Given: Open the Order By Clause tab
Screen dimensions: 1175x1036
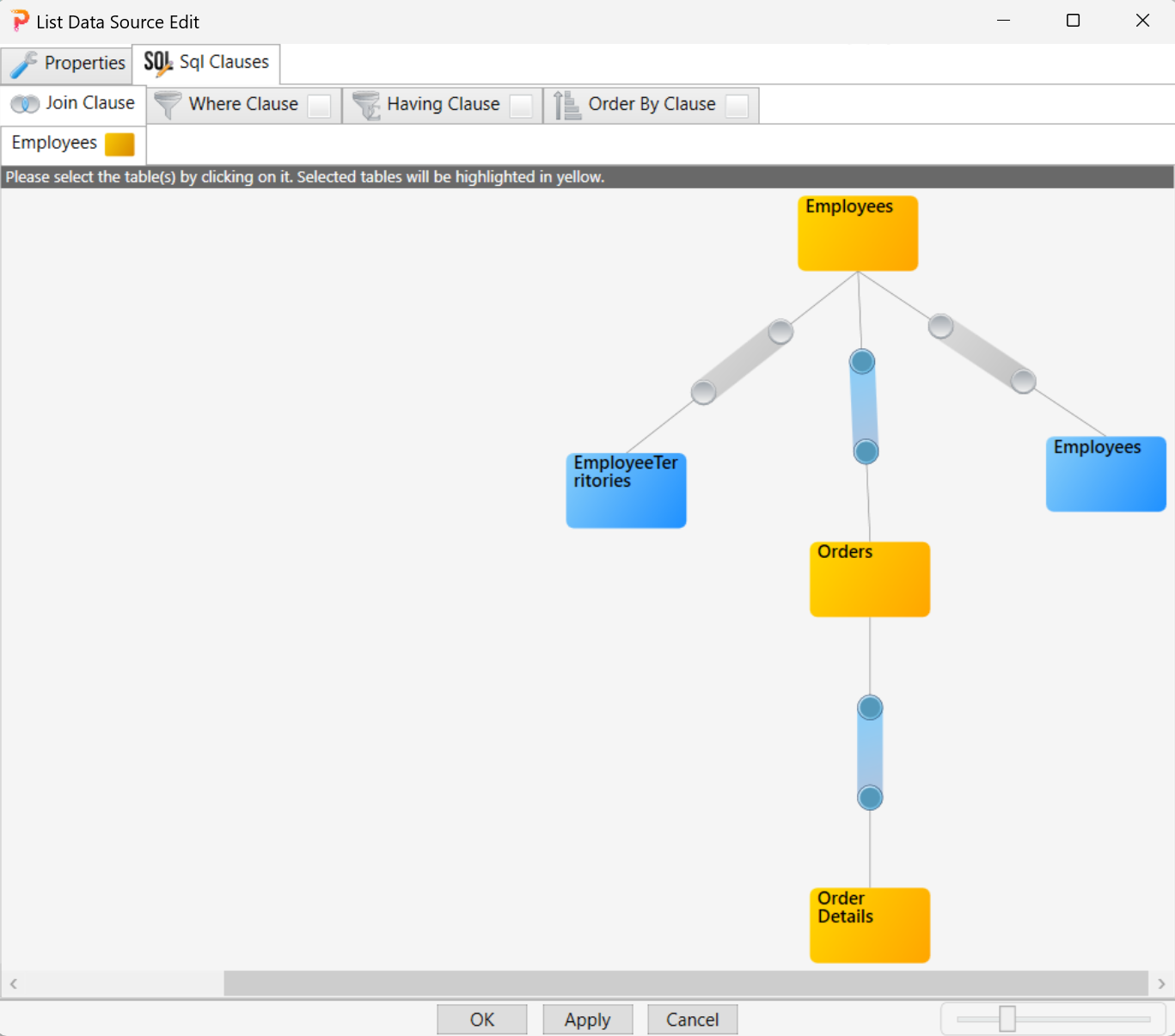Looking at the screenshot, I should tap(652, 105).
